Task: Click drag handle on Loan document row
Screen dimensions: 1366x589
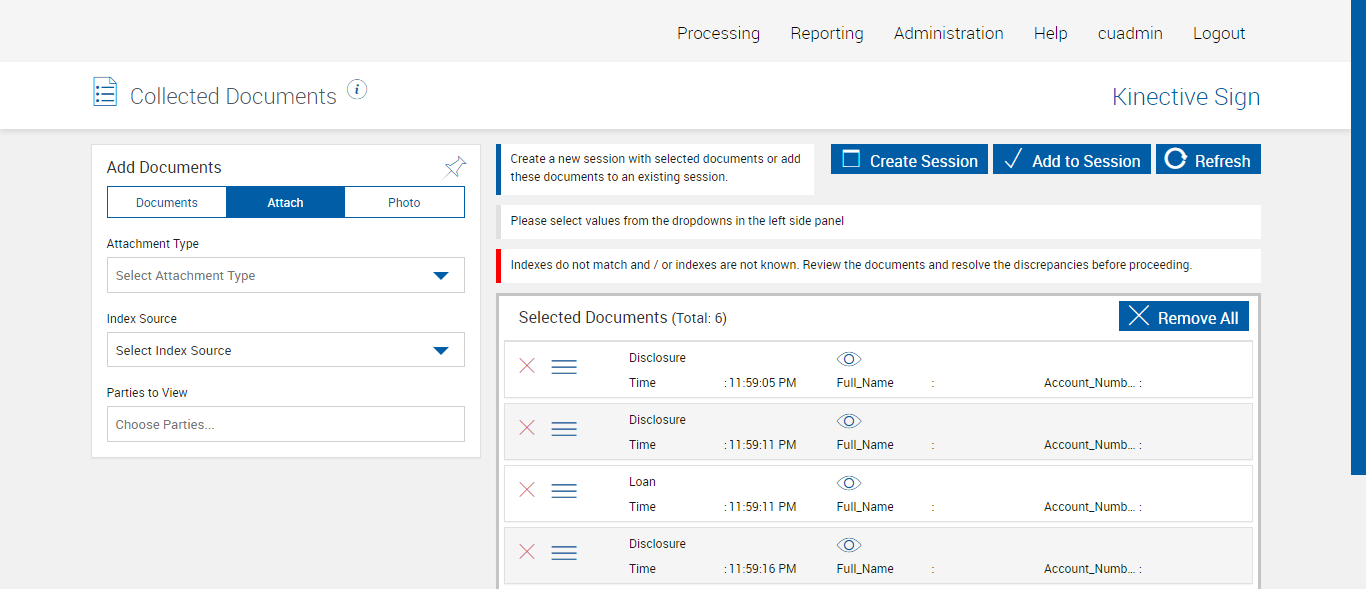Action: [564, 491]
